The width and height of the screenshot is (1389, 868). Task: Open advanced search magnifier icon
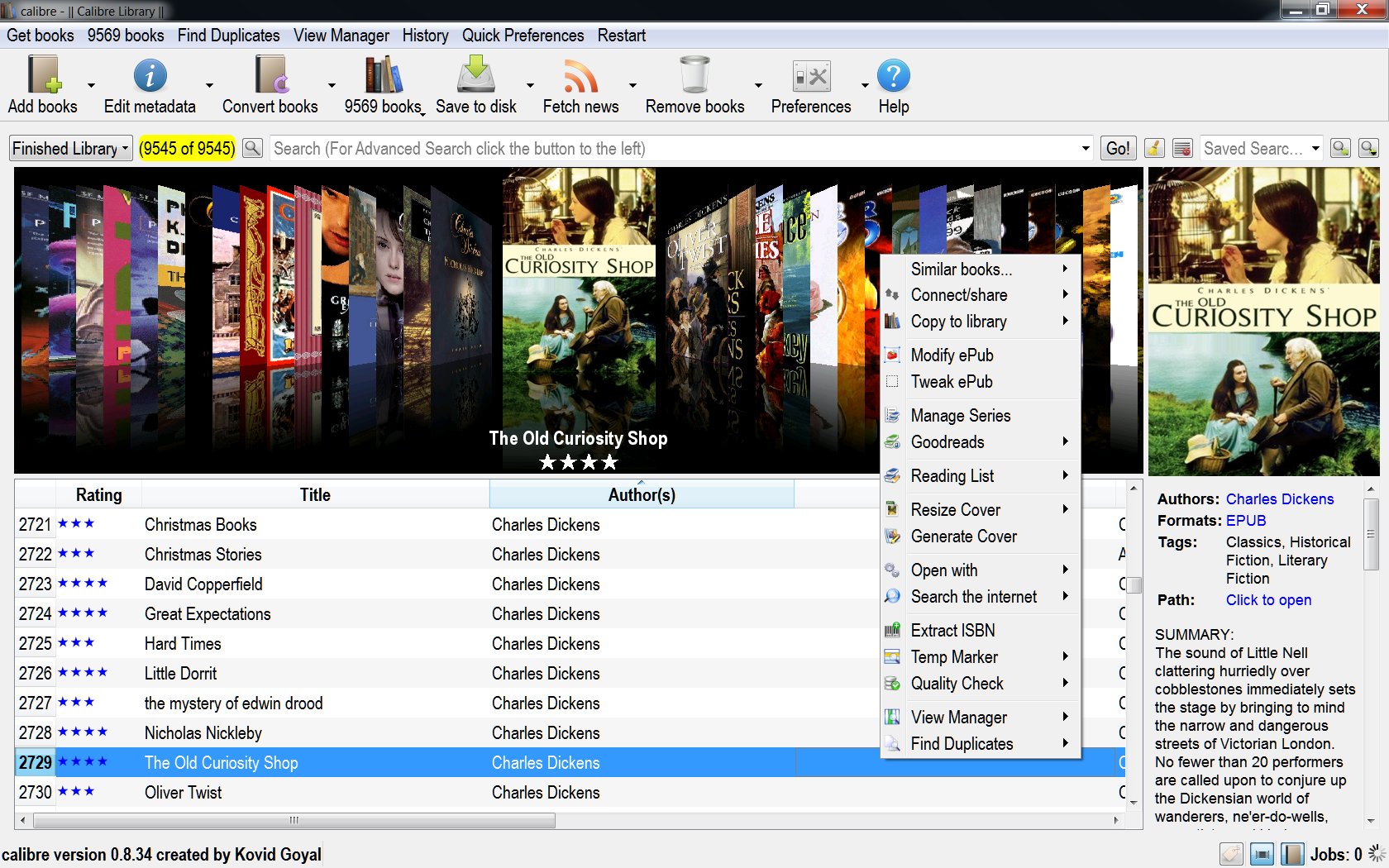coord(253,148)
